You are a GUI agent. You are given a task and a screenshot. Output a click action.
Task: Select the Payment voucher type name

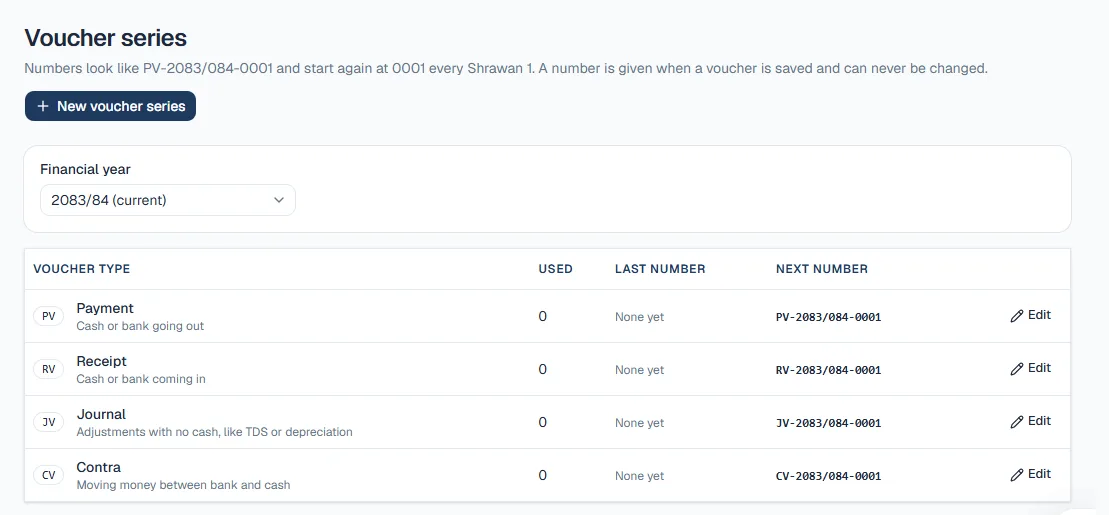coord(105,308)
